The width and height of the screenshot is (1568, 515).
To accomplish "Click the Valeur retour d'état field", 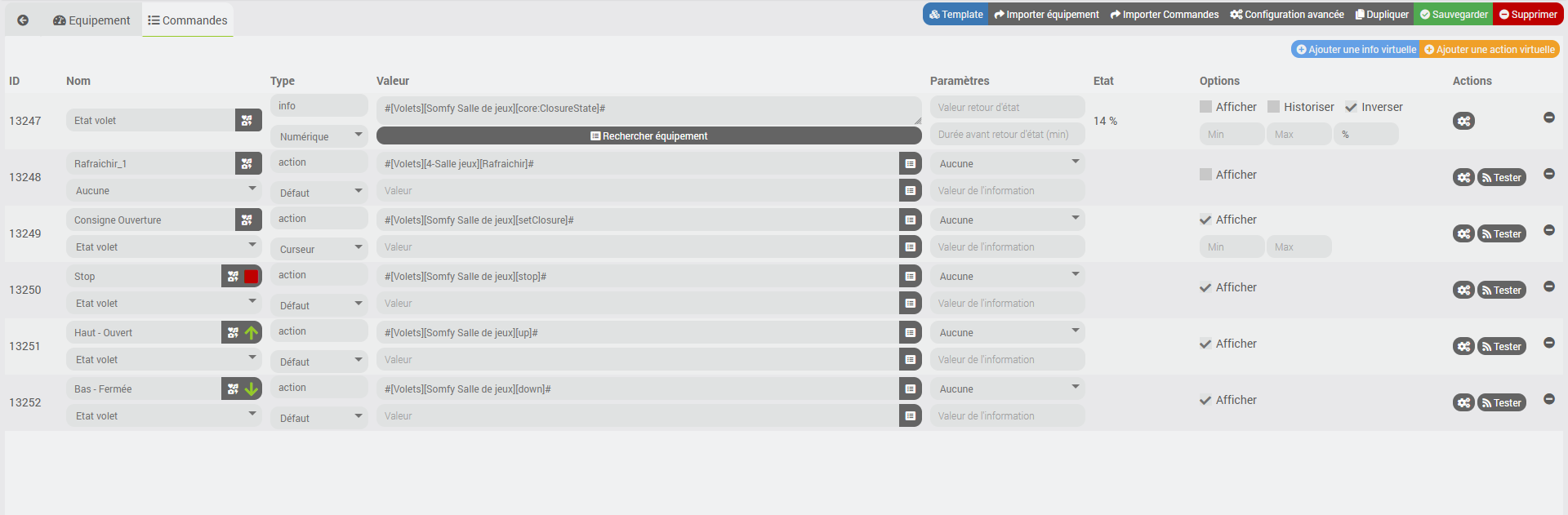I will coord(1007,108).
